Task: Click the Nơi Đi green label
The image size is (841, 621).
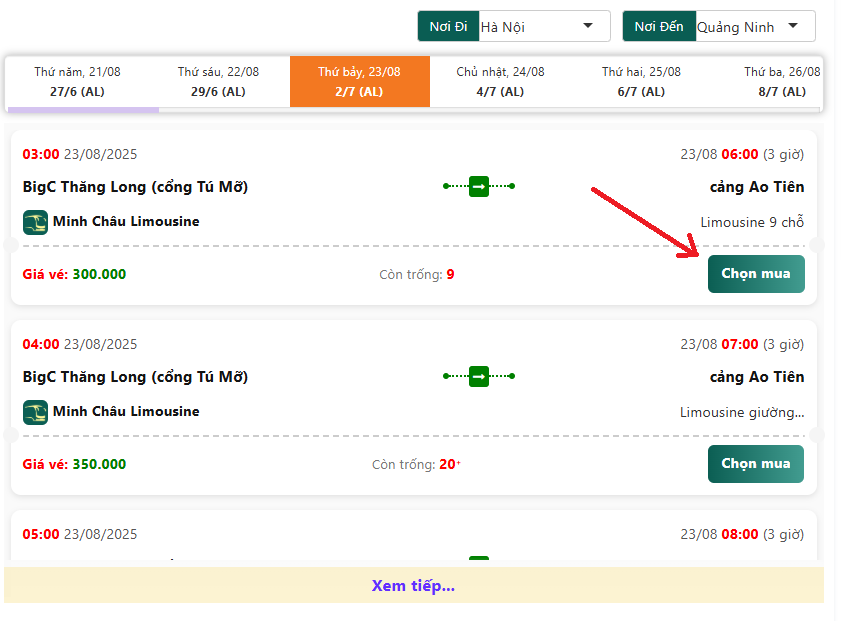Action: pos(448,26)
